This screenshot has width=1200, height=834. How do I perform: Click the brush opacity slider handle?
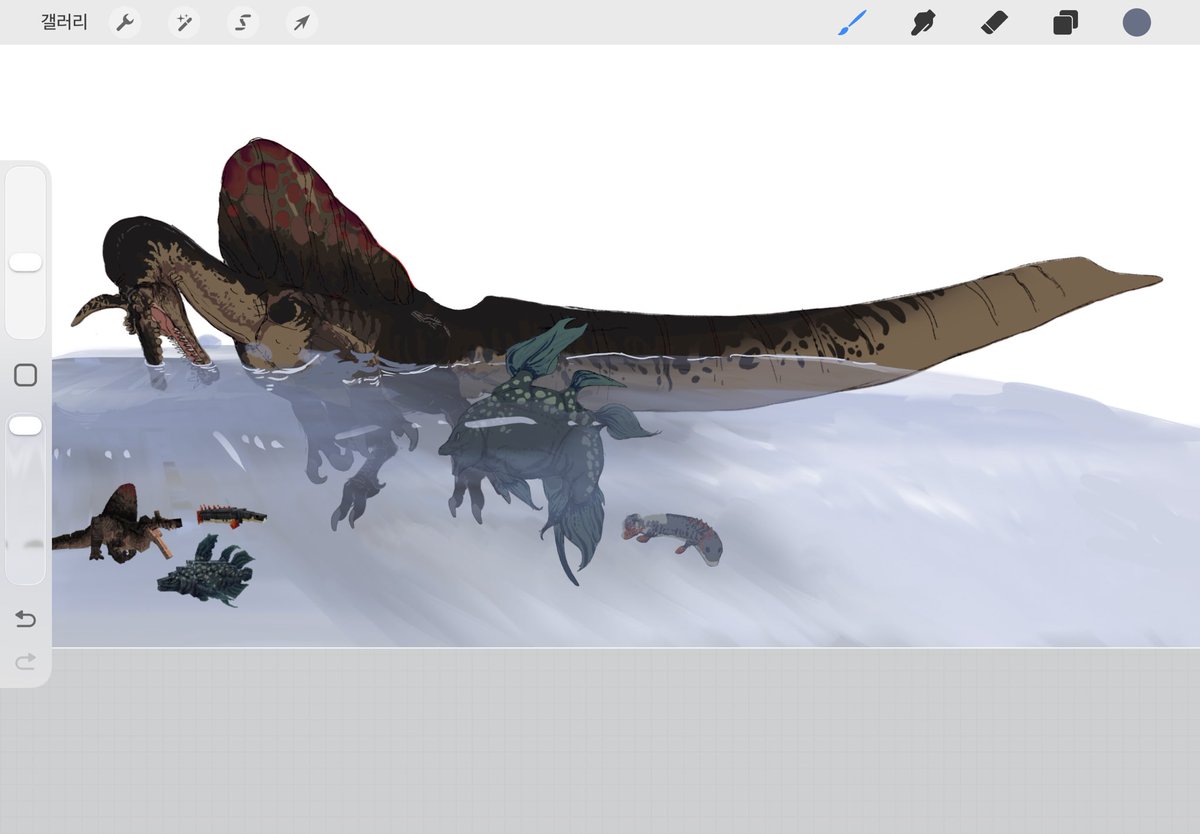point(25,426)
